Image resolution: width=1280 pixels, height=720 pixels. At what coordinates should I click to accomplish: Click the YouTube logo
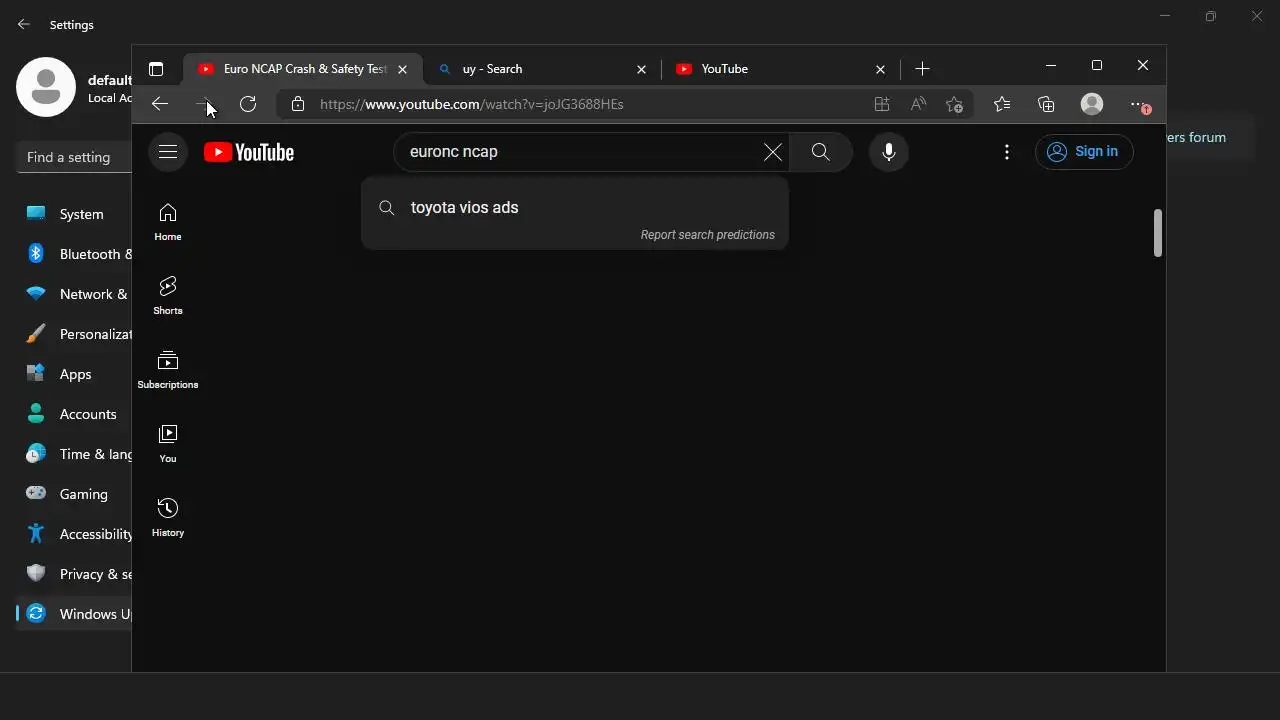[x=249, y=152]
